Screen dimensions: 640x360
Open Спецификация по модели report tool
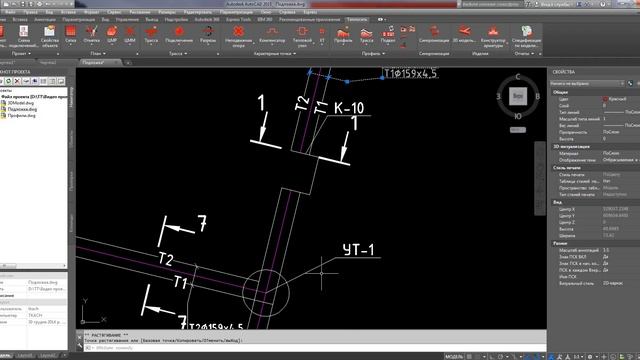point(527,36)
